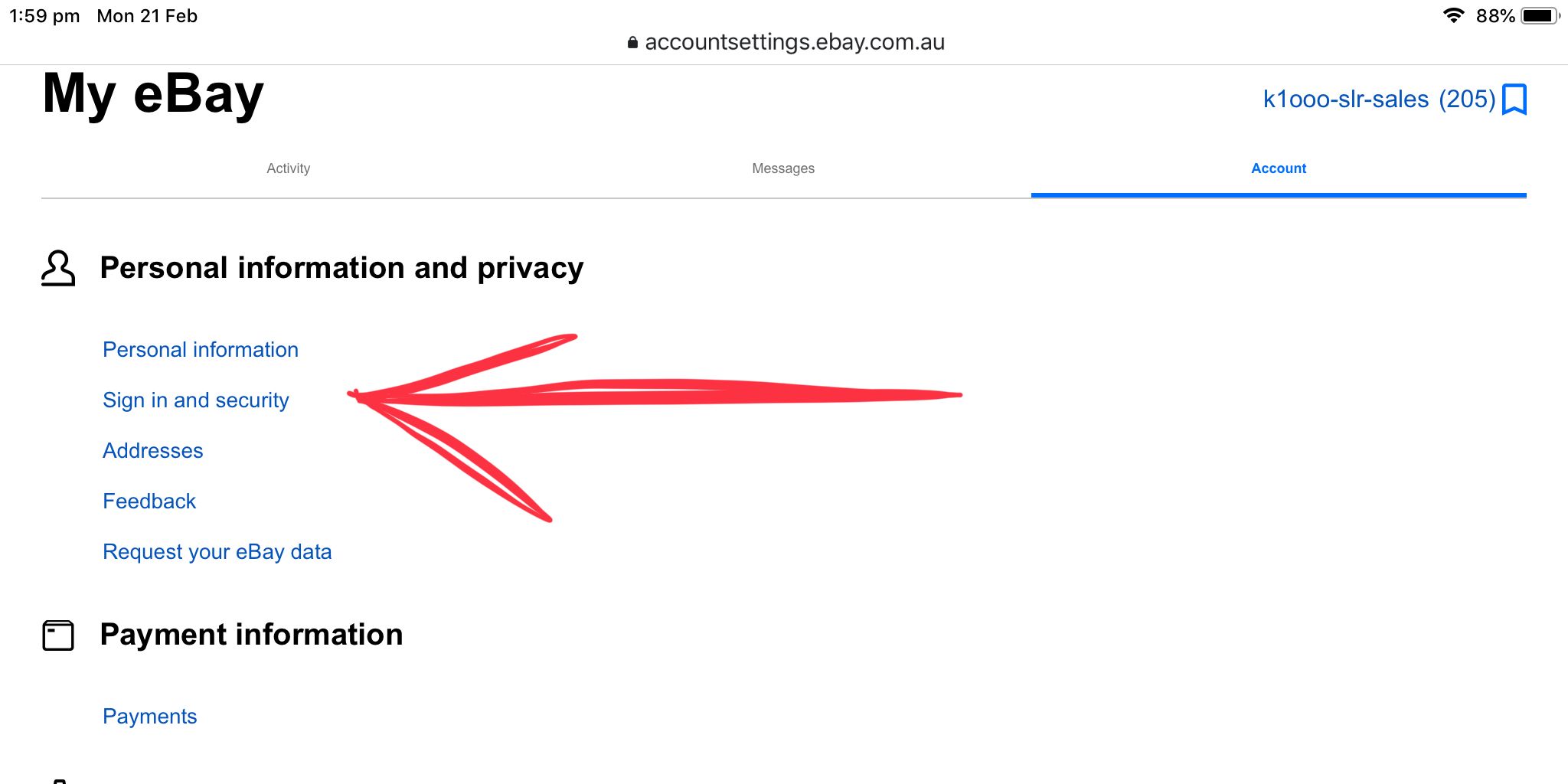Screen dimensions: 1568x784
Task: Click the My eBay page heading
Action: coord(153,94)
